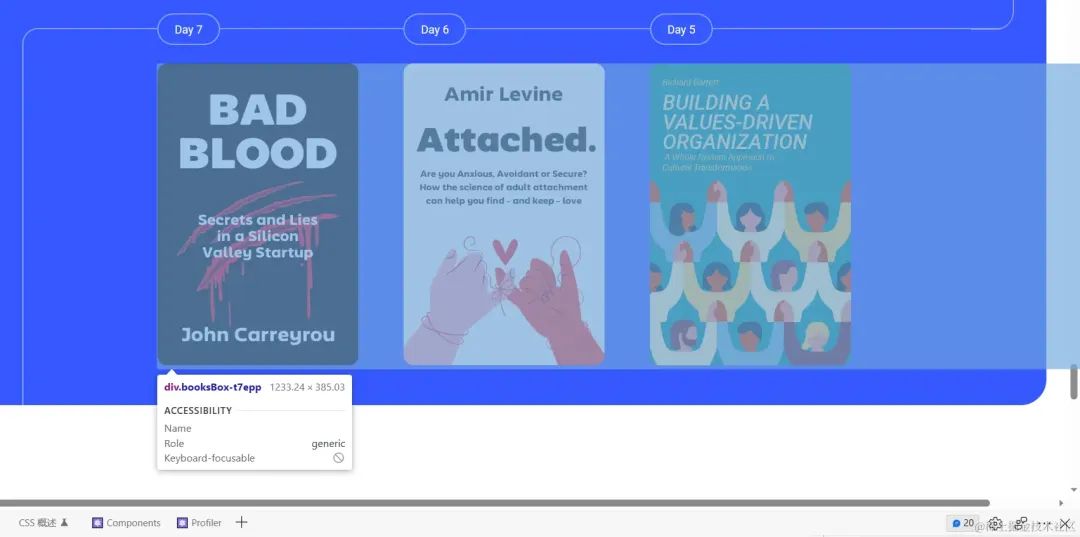The height and width of the screenshot is (537, 1080).
Task: Click the plus icon to add tool tab
Action: [x=241, y=522]
